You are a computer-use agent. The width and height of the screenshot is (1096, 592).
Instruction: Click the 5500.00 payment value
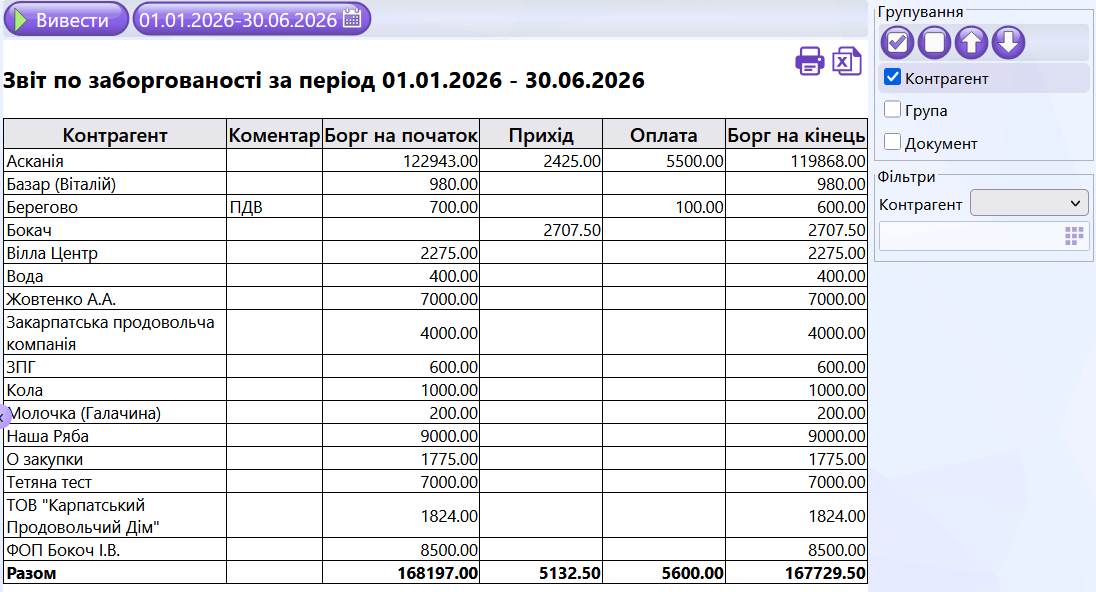(695, 161)
